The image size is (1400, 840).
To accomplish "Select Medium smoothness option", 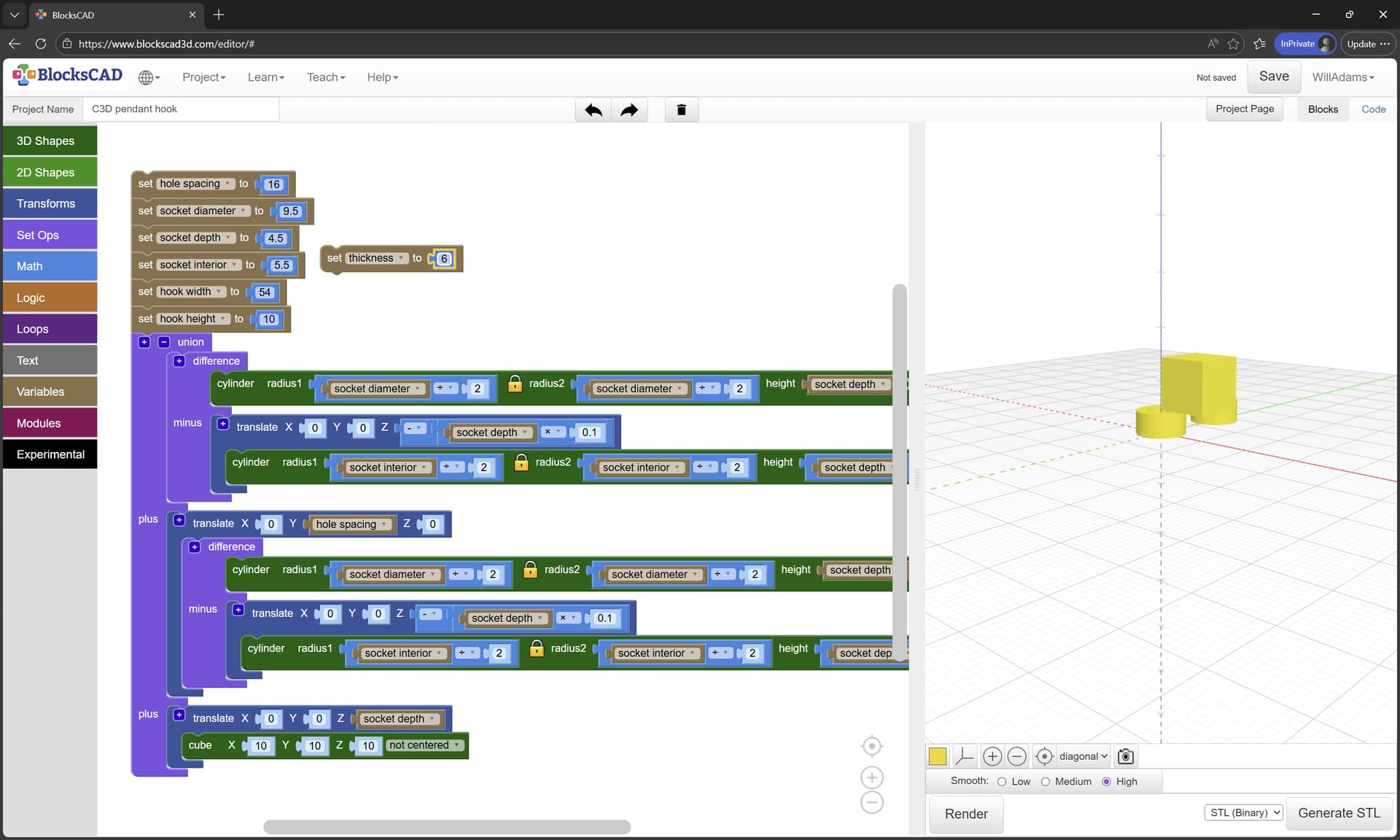I will click(1045, 782).
